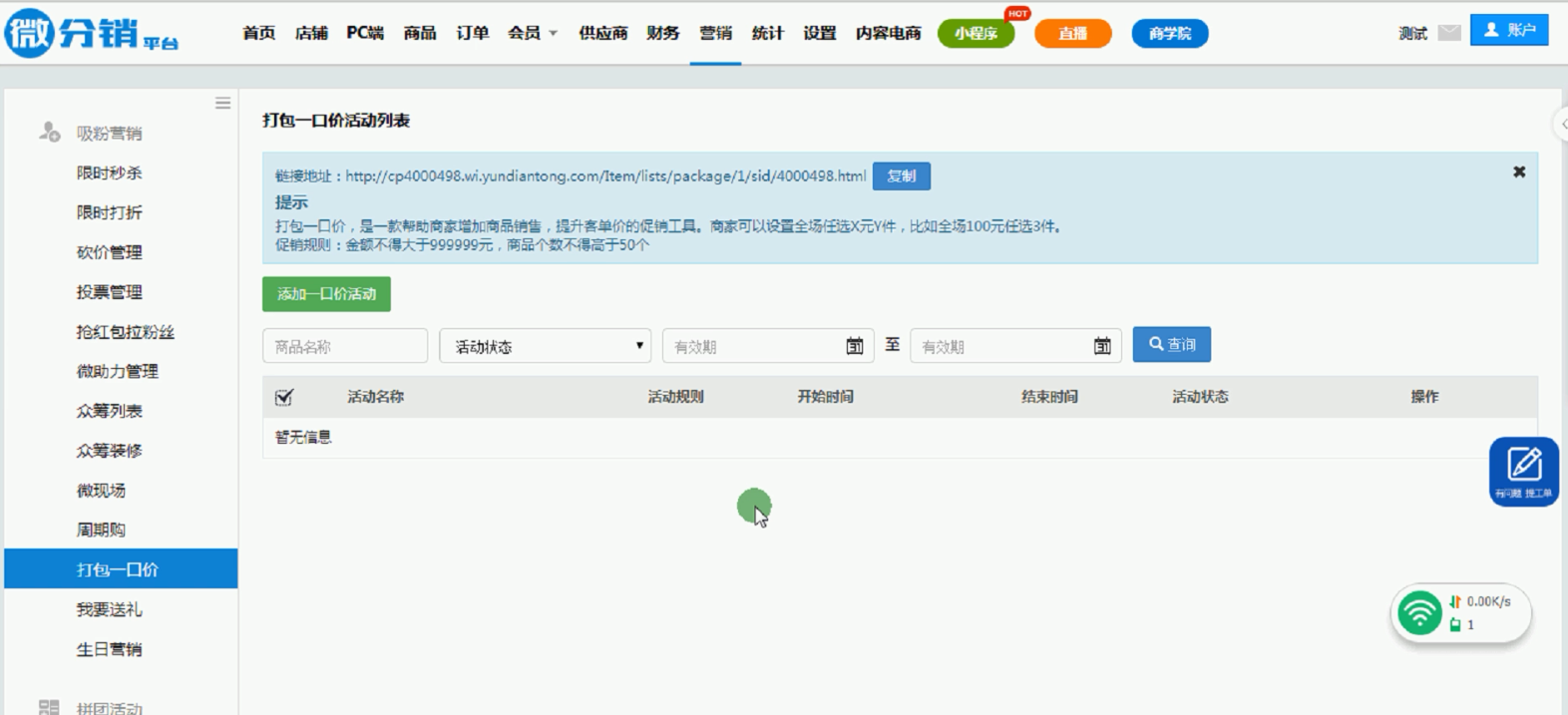The width and height of the screenshot is (1568, 715).
Task: Click the 复制 copy link button
Action: (901, 177)
